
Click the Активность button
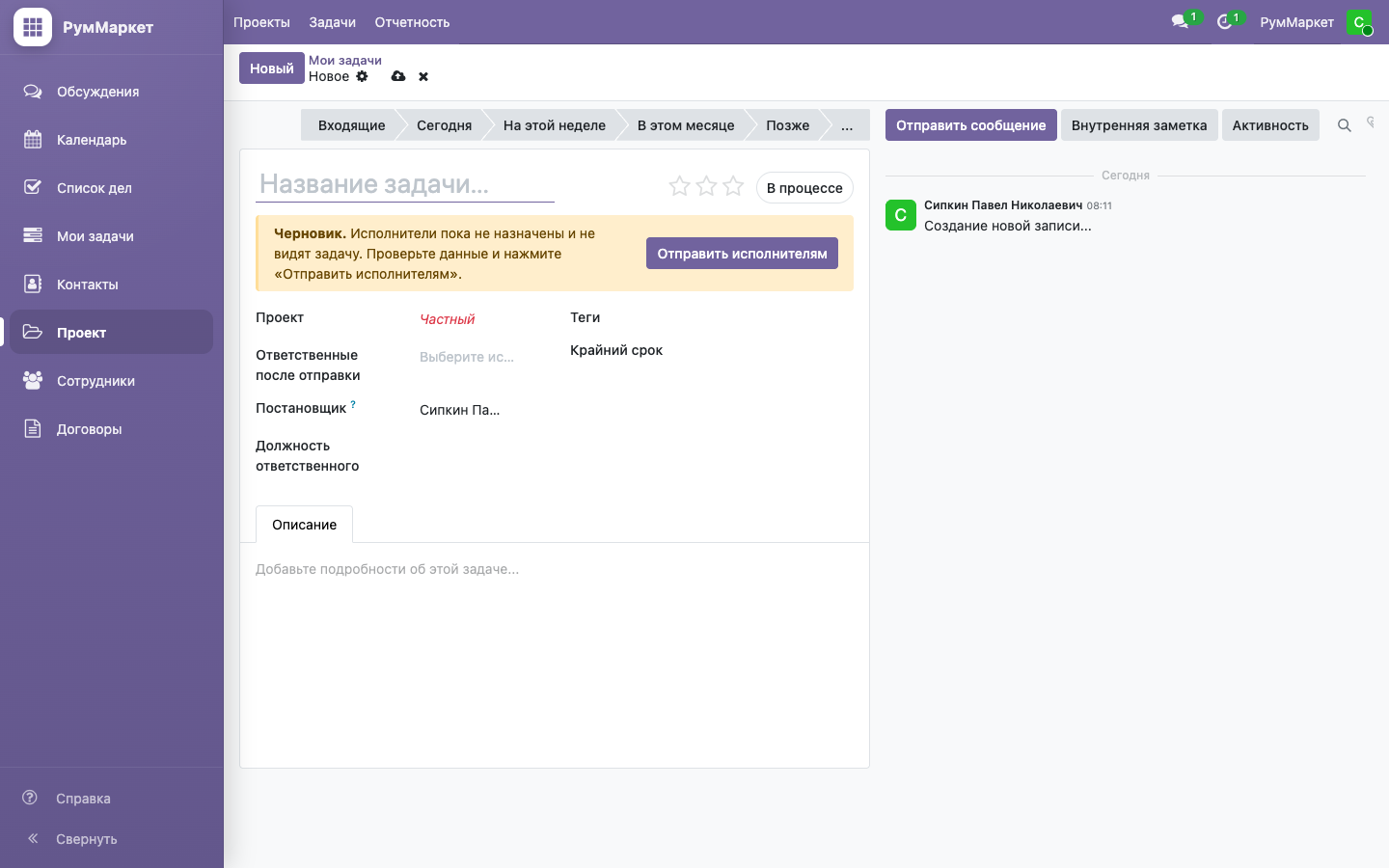pos(1270,125)
